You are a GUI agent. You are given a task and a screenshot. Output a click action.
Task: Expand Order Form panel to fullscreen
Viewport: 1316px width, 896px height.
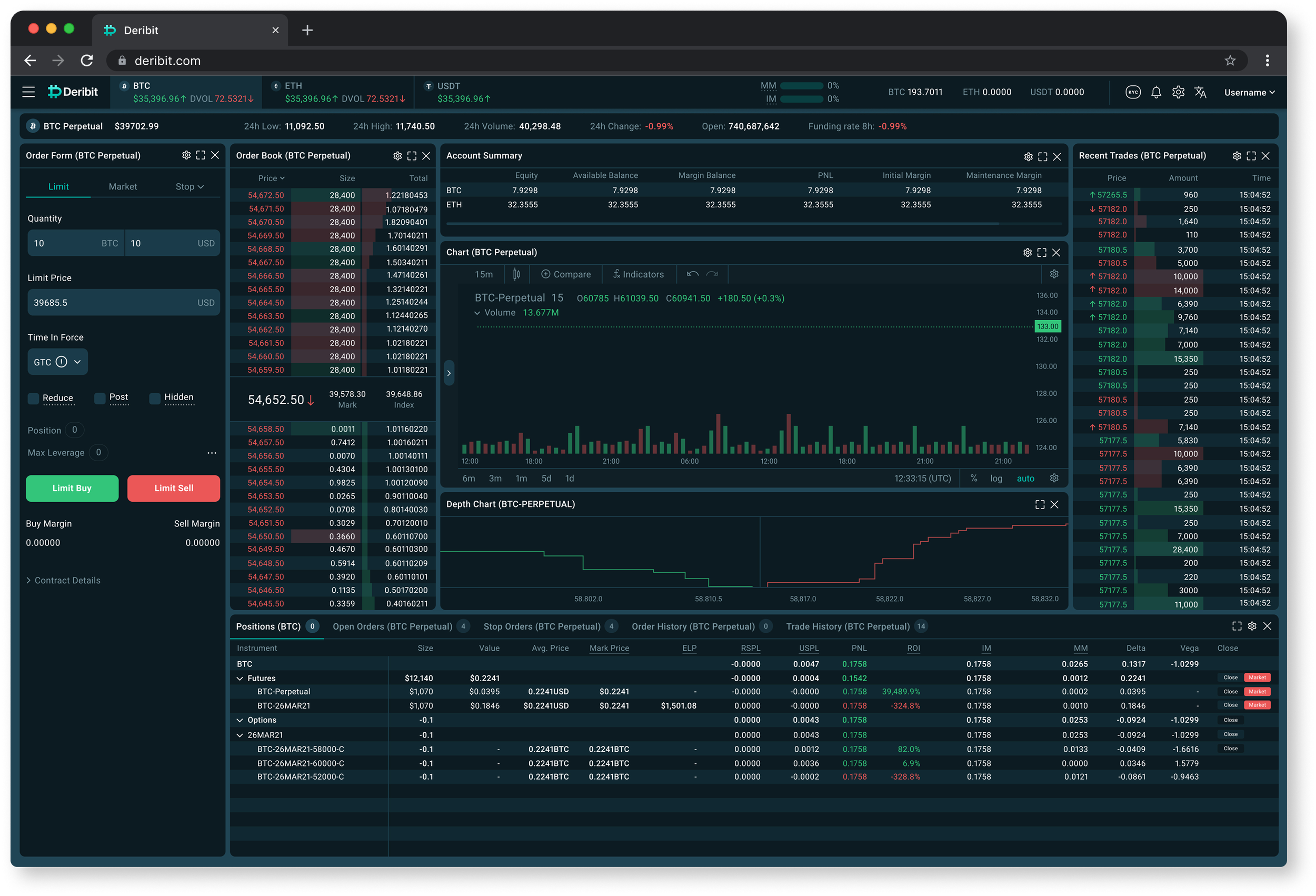click(201, 155)
